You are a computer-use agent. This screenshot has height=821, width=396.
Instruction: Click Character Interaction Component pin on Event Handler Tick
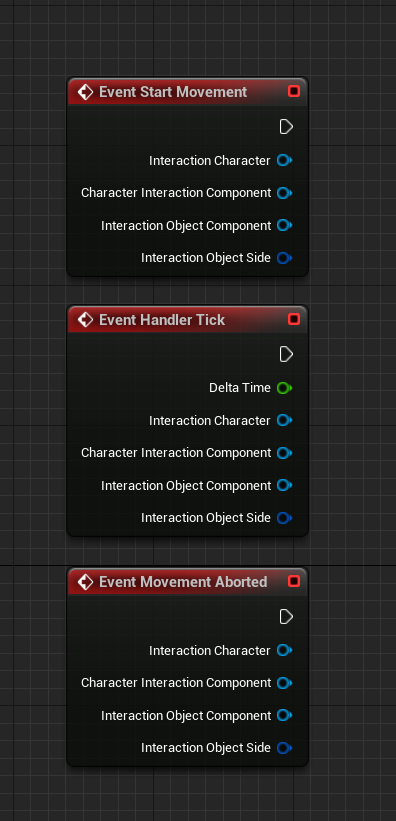284,453
